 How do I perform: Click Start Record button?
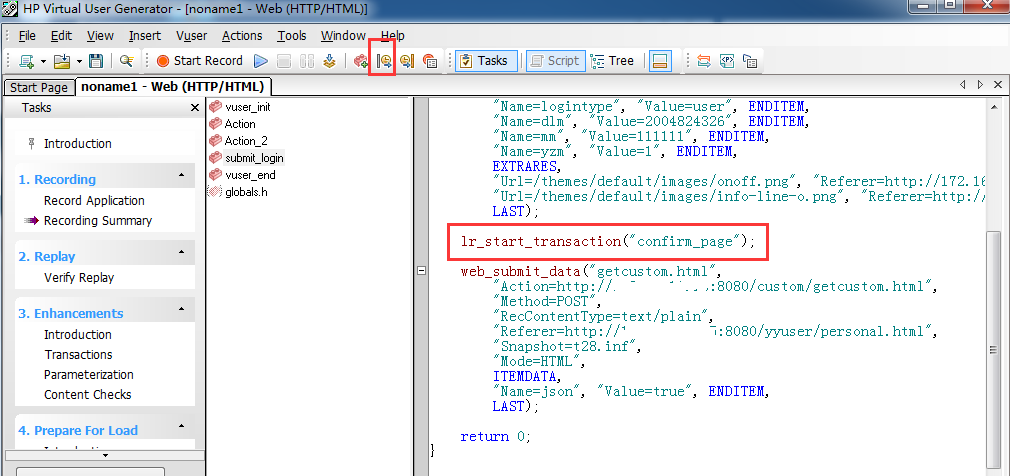click(x=199, y=61)
